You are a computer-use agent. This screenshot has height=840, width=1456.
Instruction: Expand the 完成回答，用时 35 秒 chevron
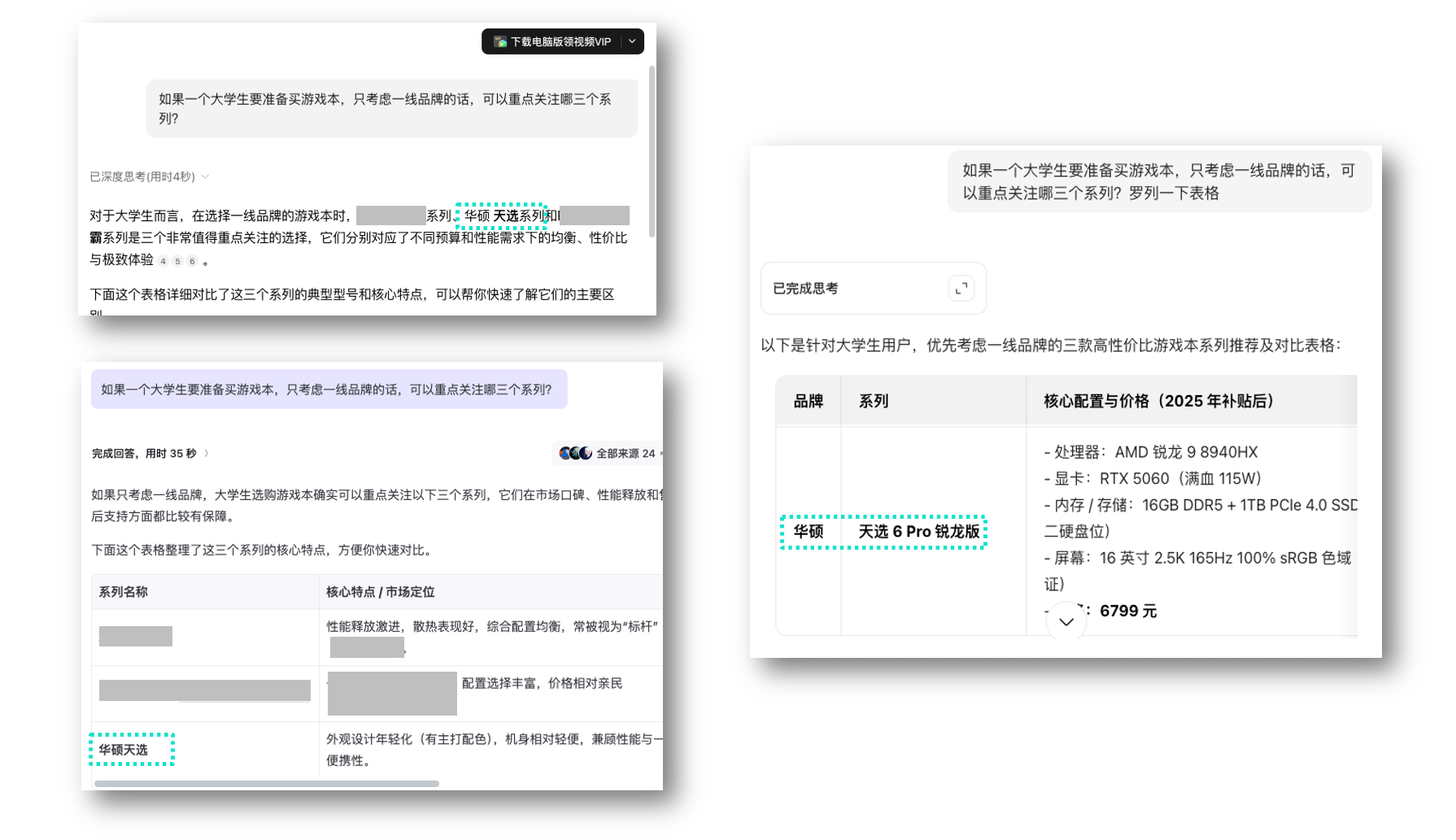click(207, 454)
